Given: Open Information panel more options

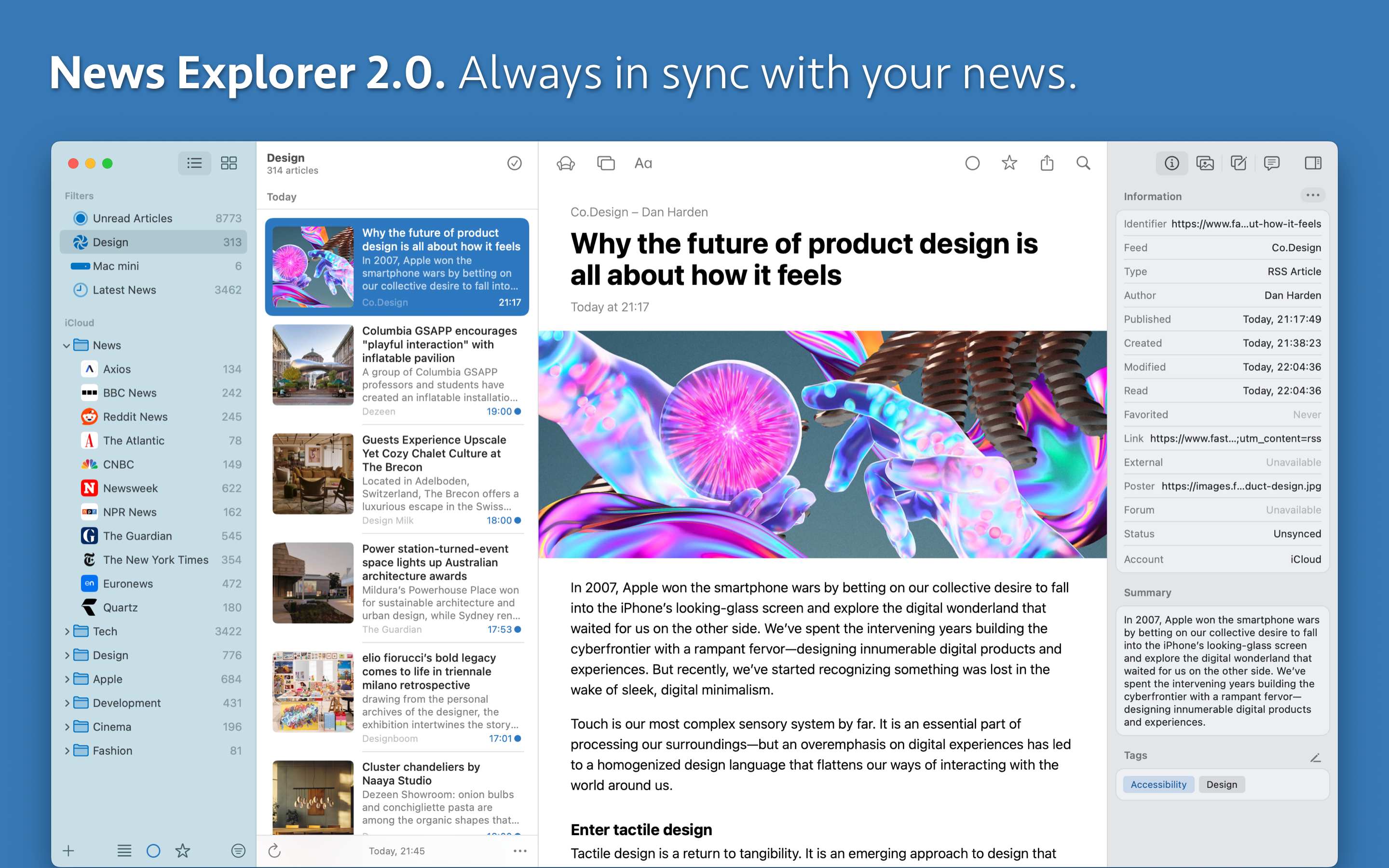Looking at the screenshot, I should pos(1312,196).
